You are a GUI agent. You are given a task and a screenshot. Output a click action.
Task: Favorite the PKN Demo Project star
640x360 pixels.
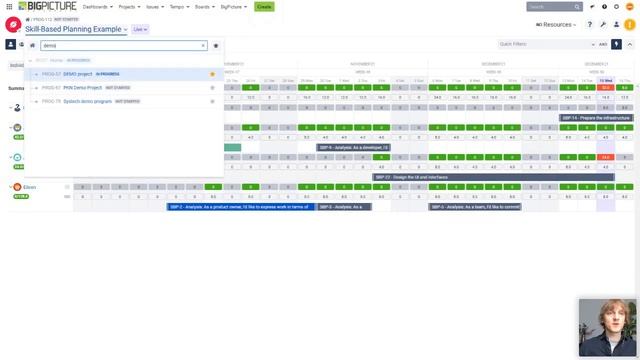click(x=212, y=88)
